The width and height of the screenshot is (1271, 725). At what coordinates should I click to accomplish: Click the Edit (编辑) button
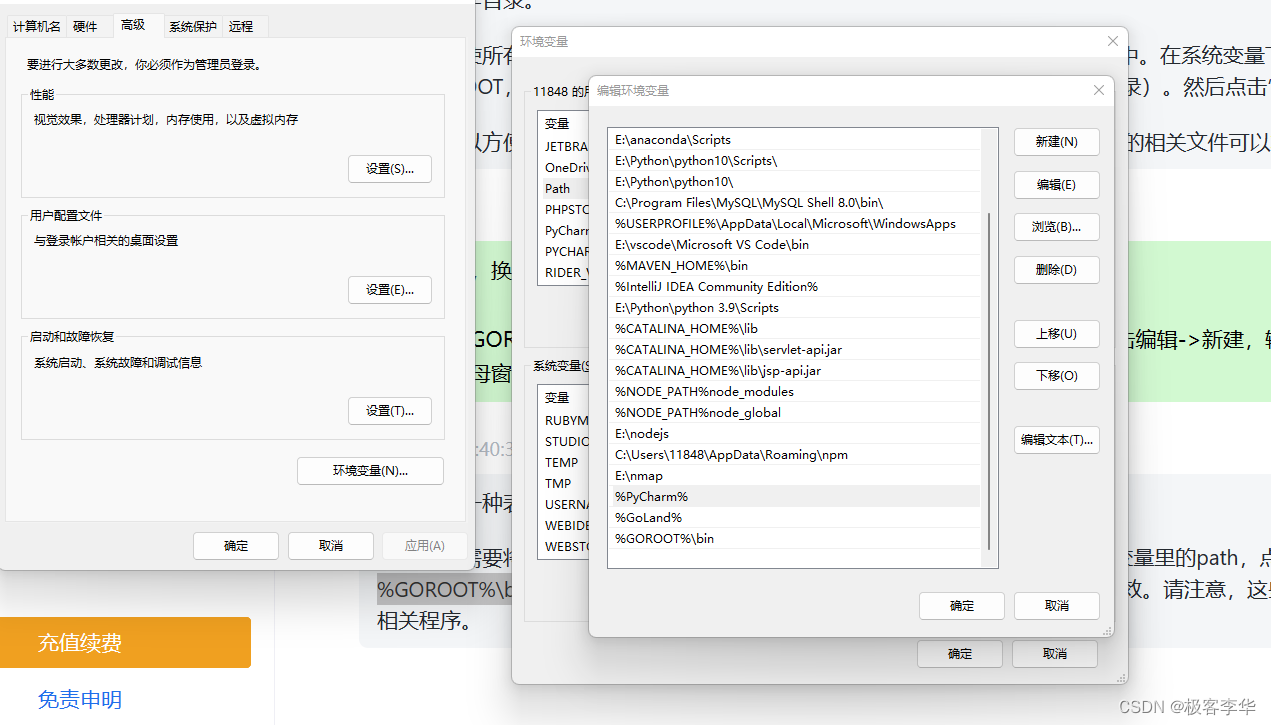pos(1056,185)
